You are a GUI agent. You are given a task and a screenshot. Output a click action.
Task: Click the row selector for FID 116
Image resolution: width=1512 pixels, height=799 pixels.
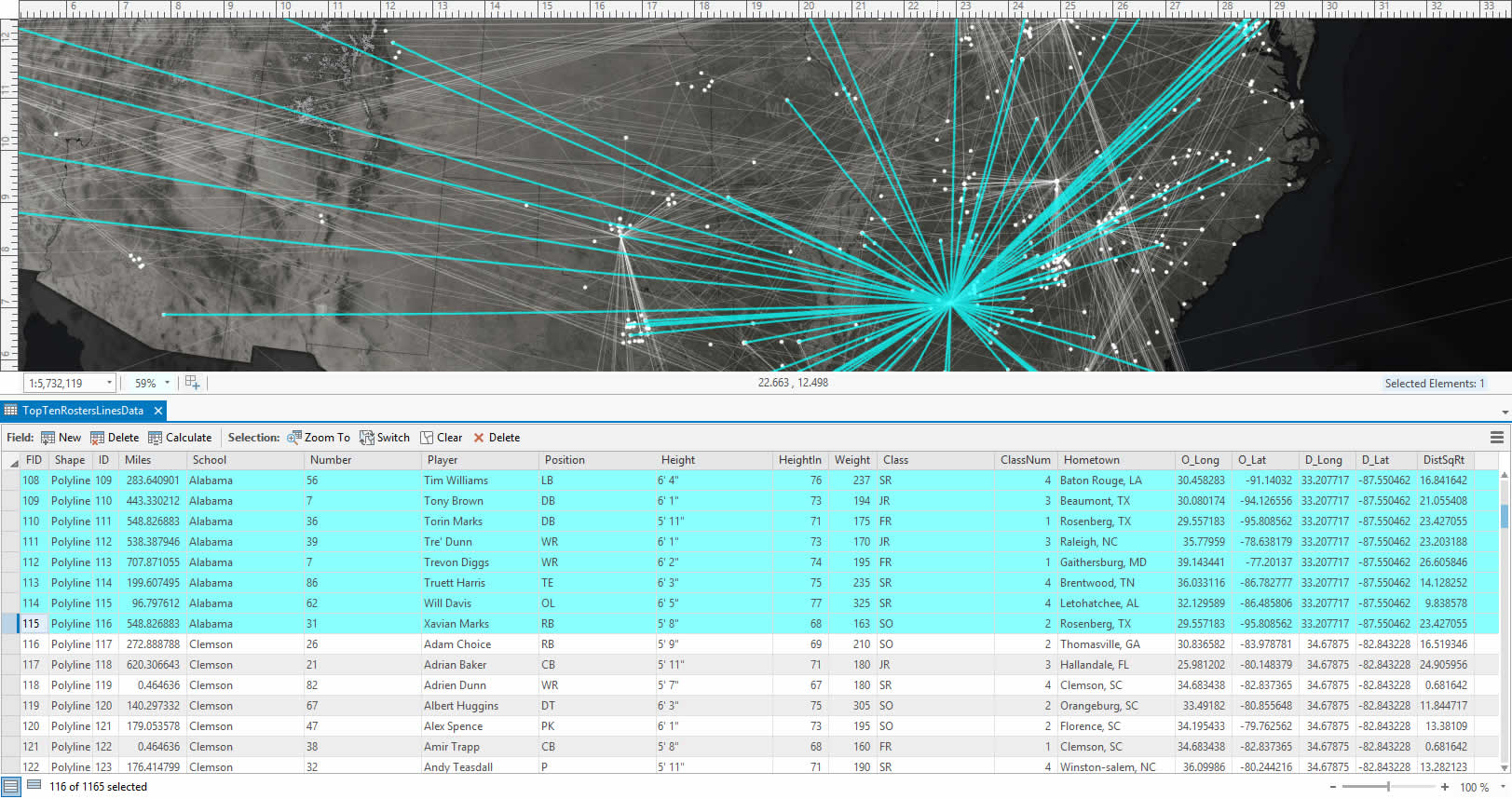[10, 644]
